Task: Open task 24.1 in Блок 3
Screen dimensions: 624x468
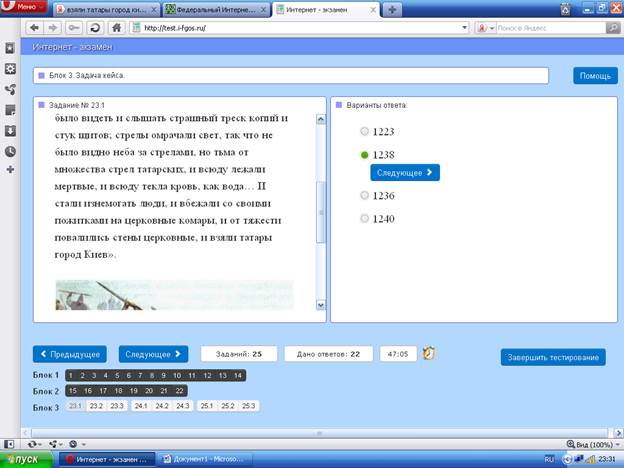Action: [141, 406]
